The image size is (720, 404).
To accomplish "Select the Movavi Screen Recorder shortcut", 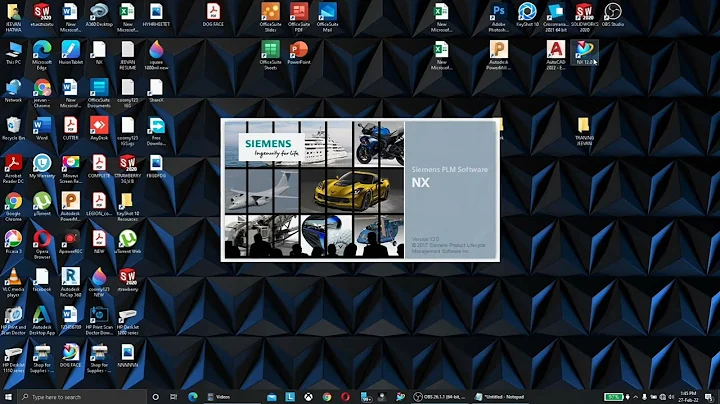I will (70, 169).
